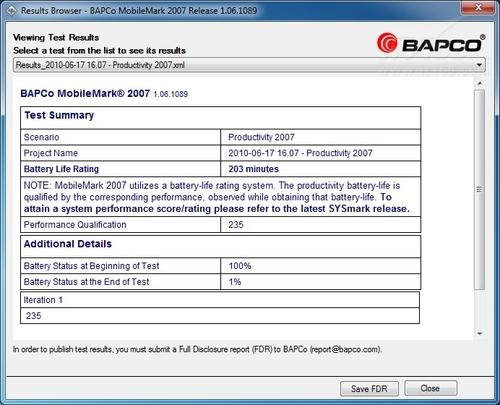Close the Results Browser window
The width and height of the screenshot is (500, 405).
click(478, 7)
